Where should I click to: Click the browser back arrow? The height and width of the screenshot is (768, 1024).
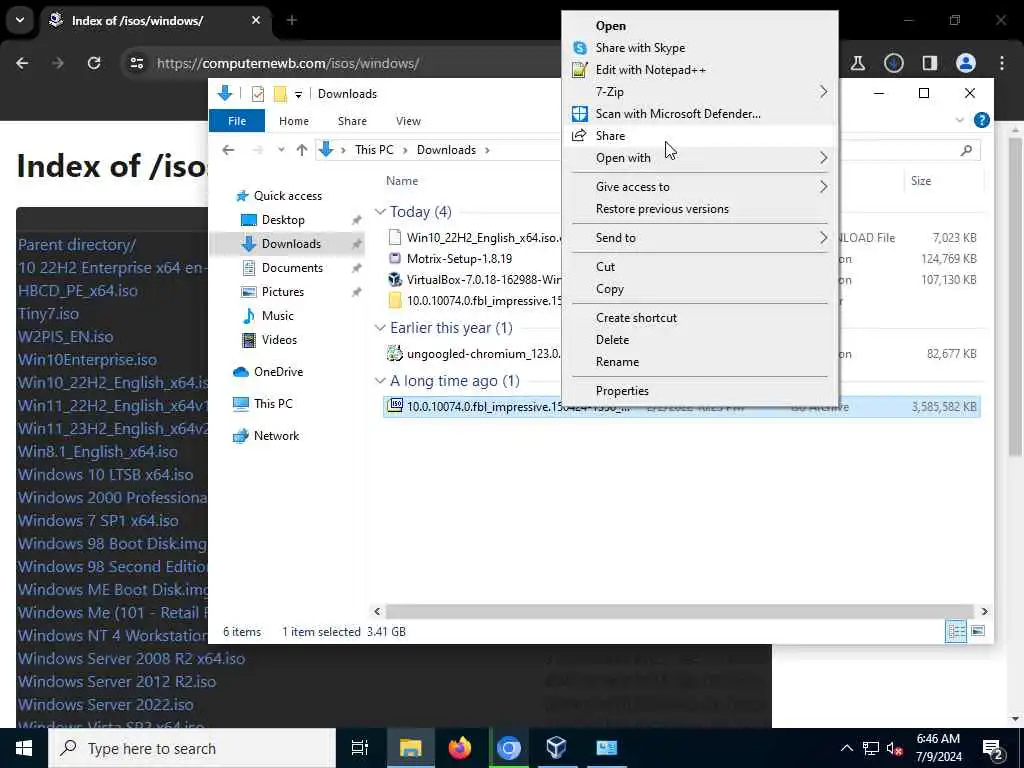[x=22, y=63]
